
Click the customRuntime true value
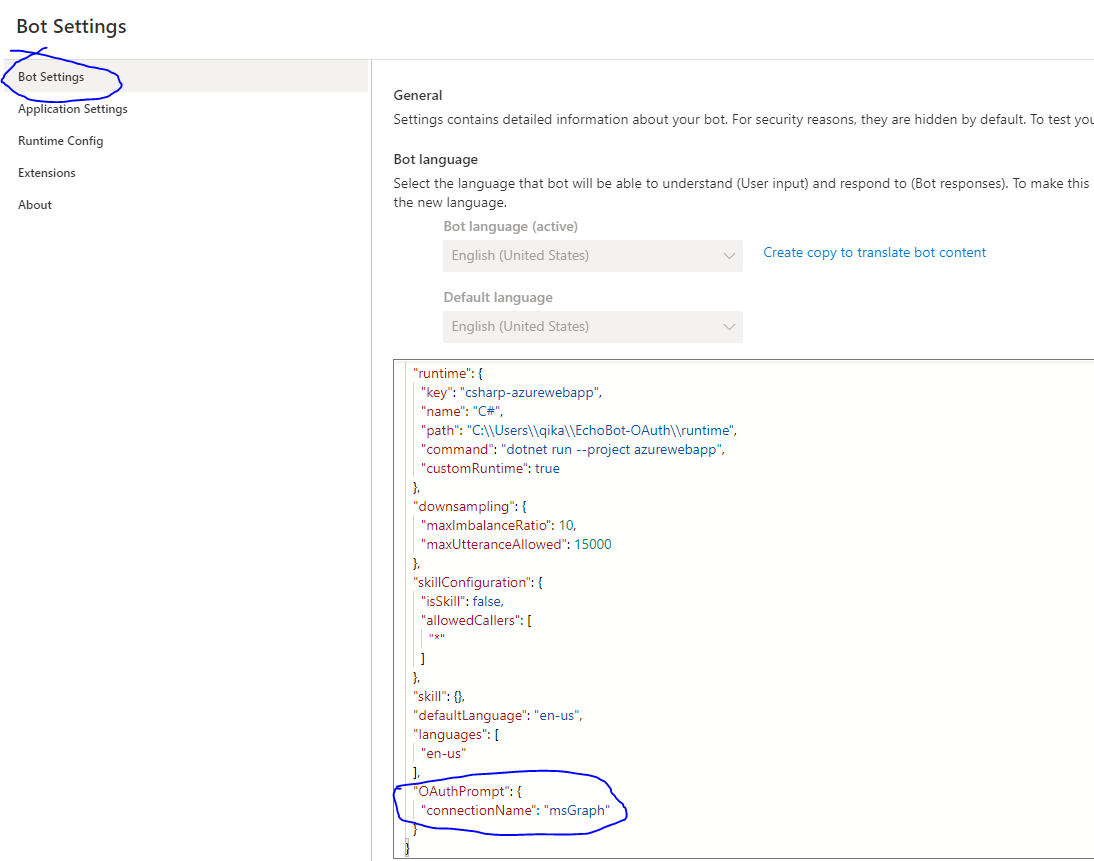547,468
